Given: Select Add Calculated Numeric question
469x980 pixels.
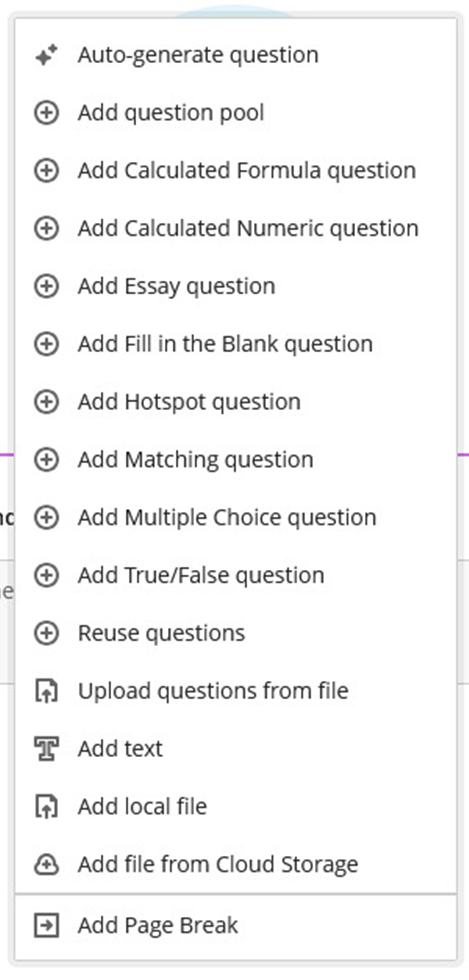Looking at the screenshot, I should pyautogui.click(x=236, y=229).
